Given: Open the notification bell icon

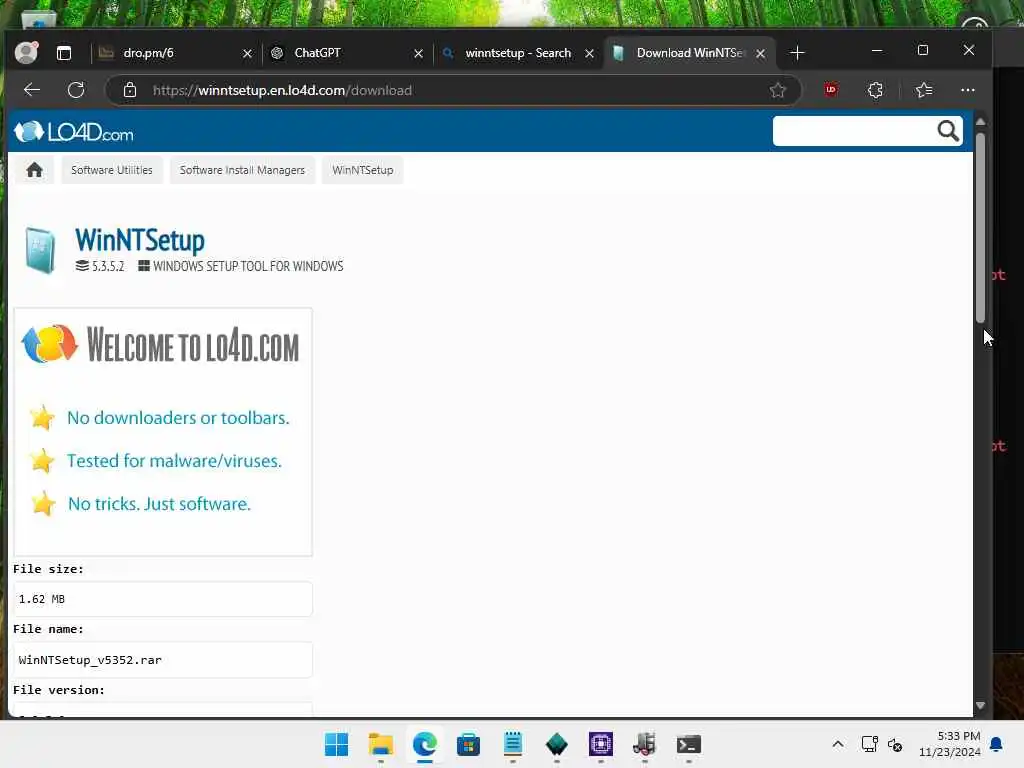Looking at the screenshot, I should pyautogui.click(x=997, y=744).
